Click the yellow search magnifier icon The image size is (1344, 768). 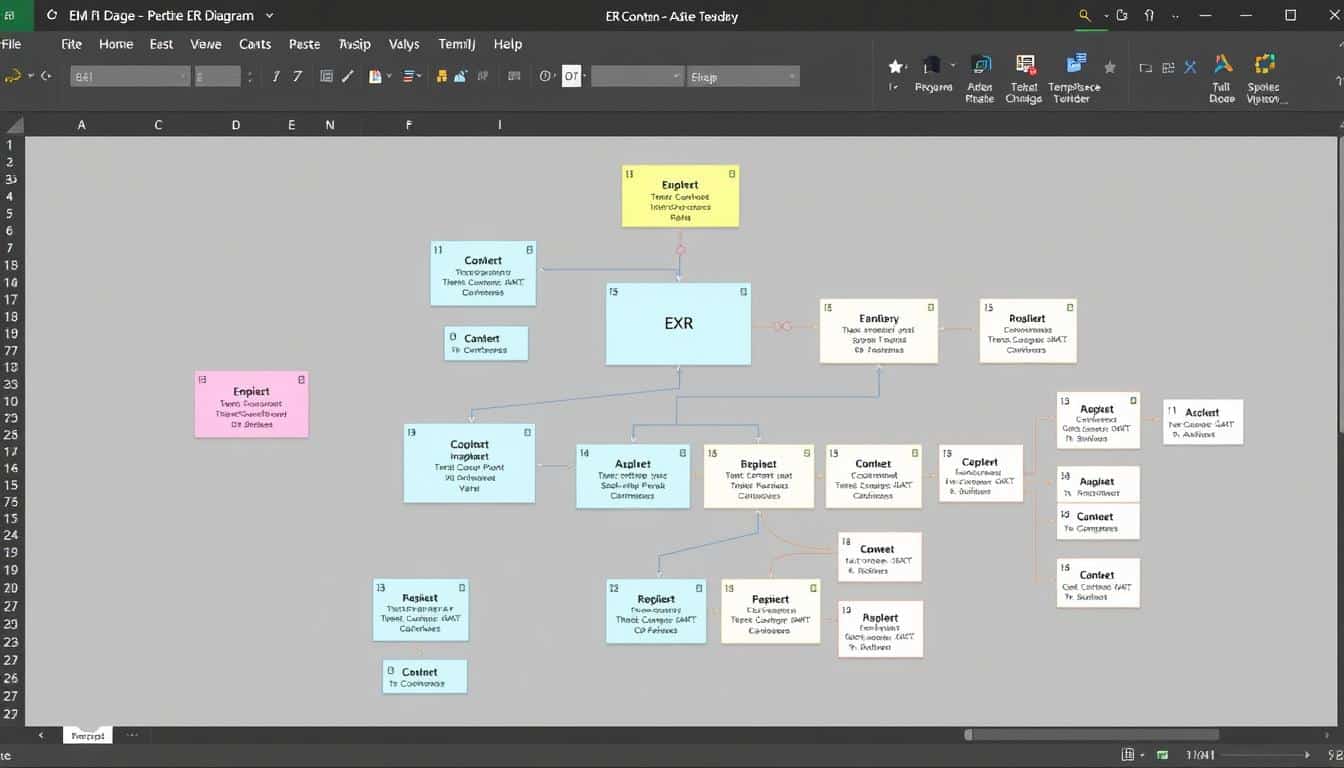coord(1085,16)
